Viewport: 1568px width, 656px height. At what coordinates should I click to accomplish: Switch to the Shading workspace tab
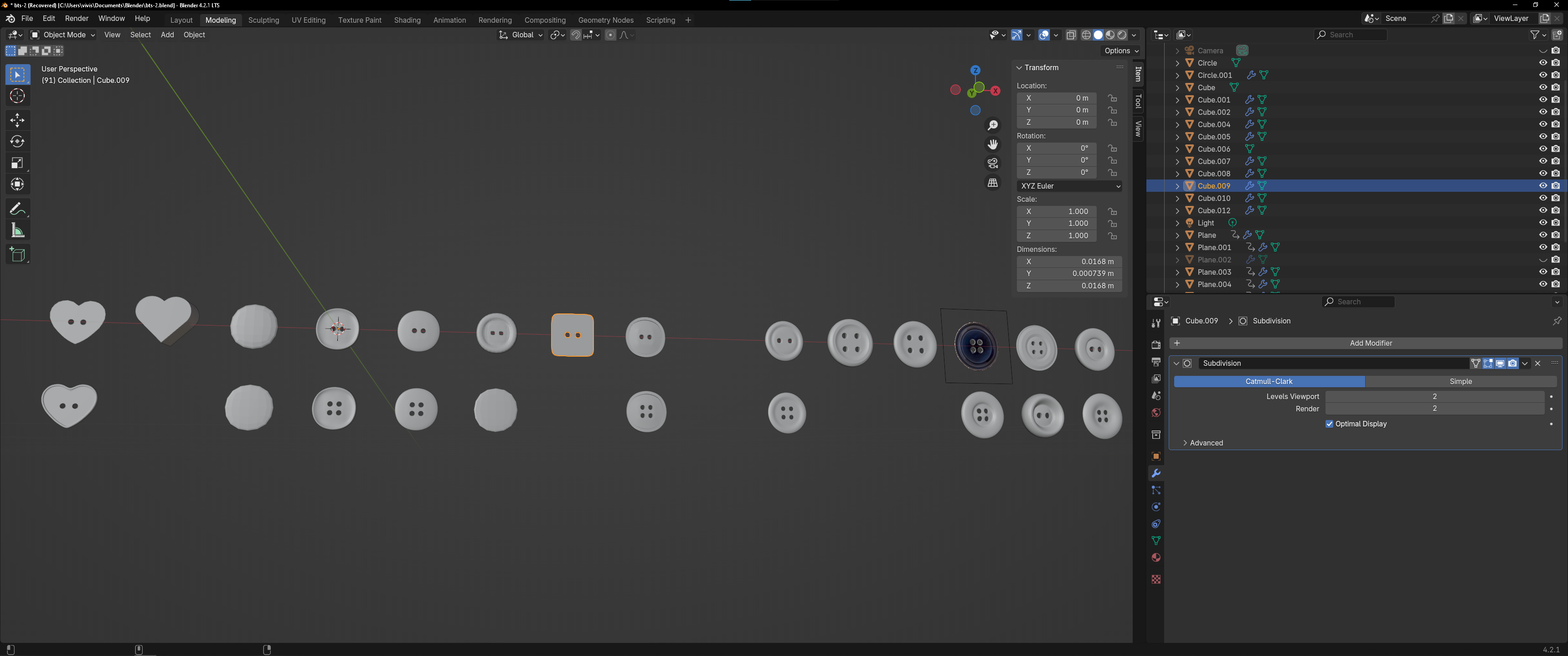click(407, 20)
